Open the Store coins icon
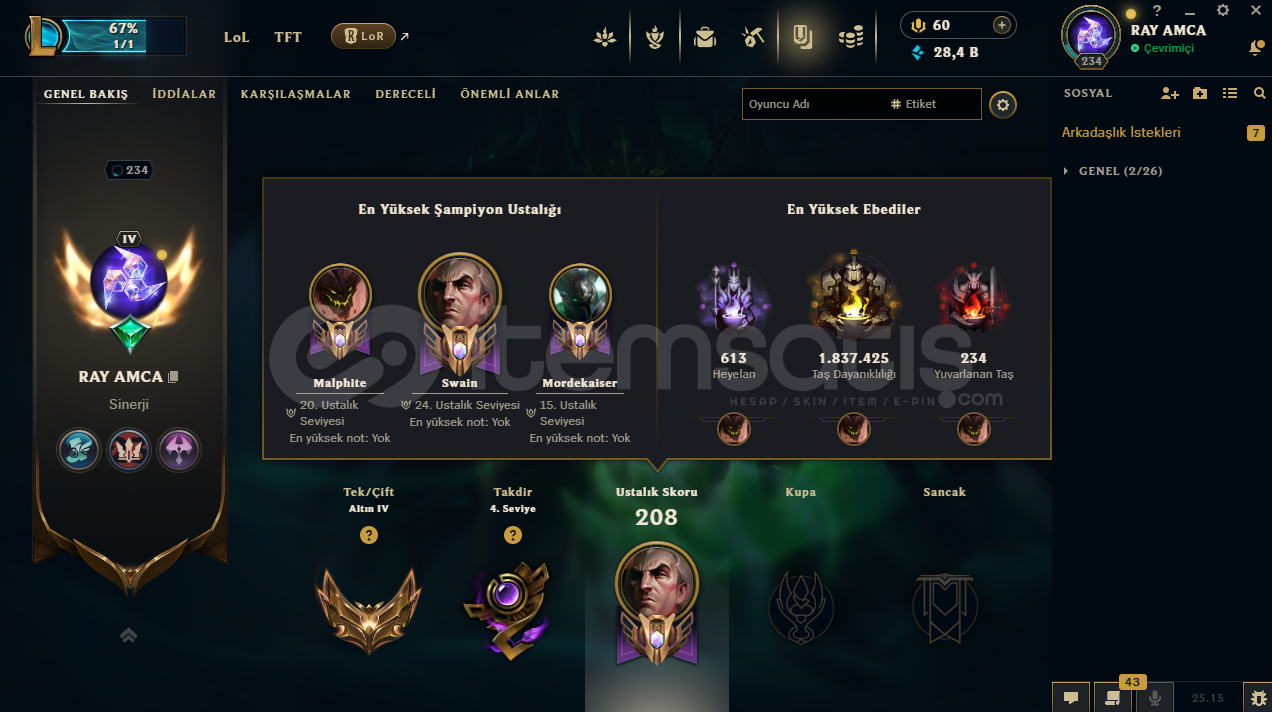Viewport: 1272px width, 712px height. 851,38
